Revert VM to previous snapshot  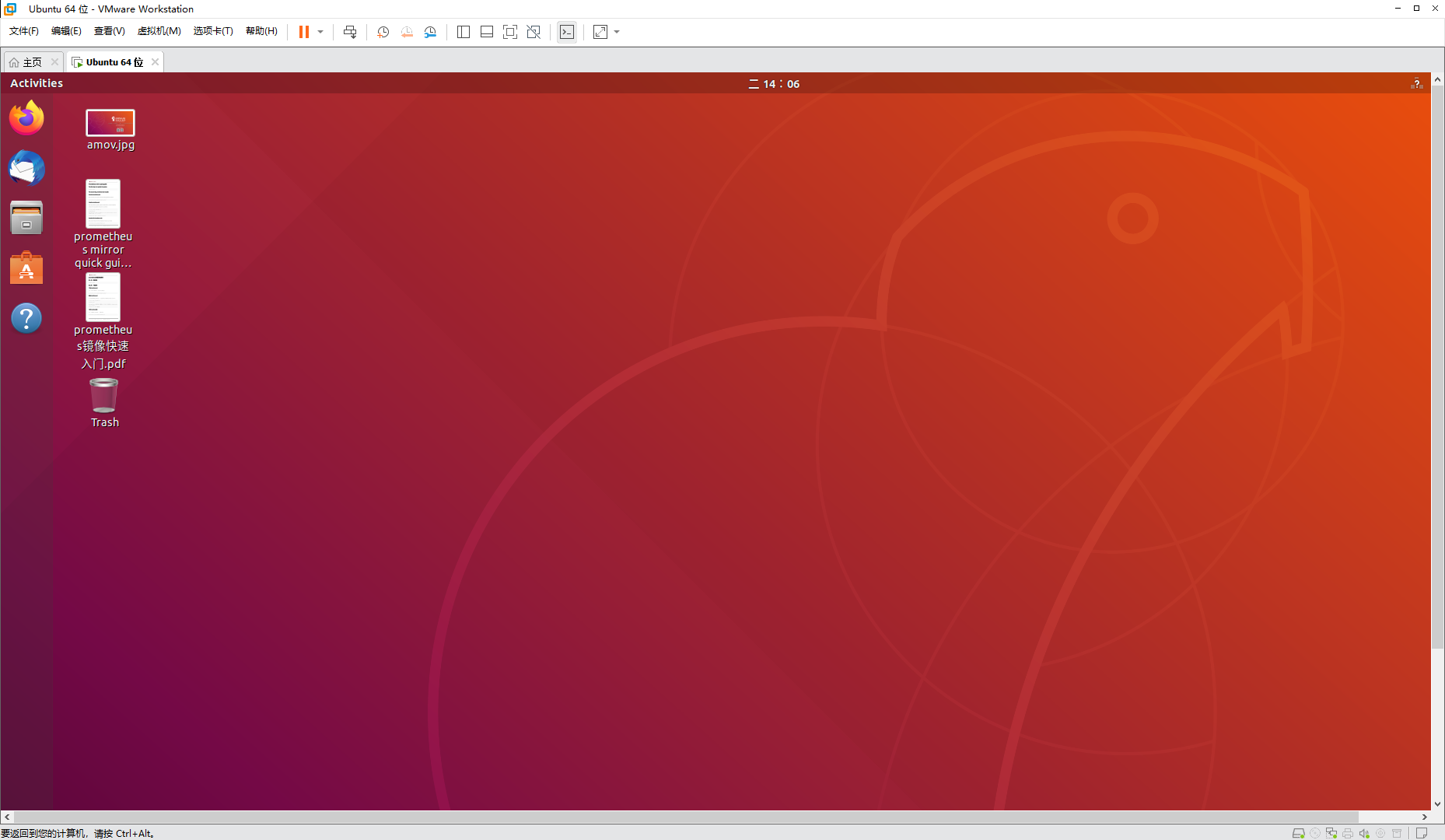407,32
